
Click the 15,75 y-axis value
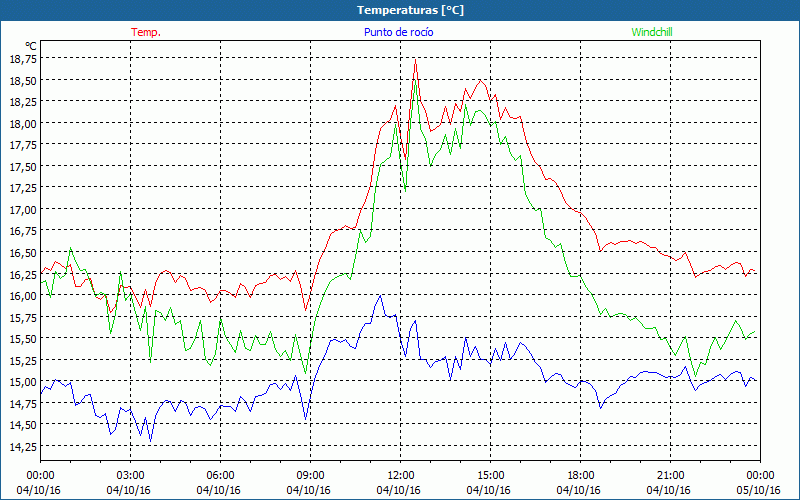23,317
